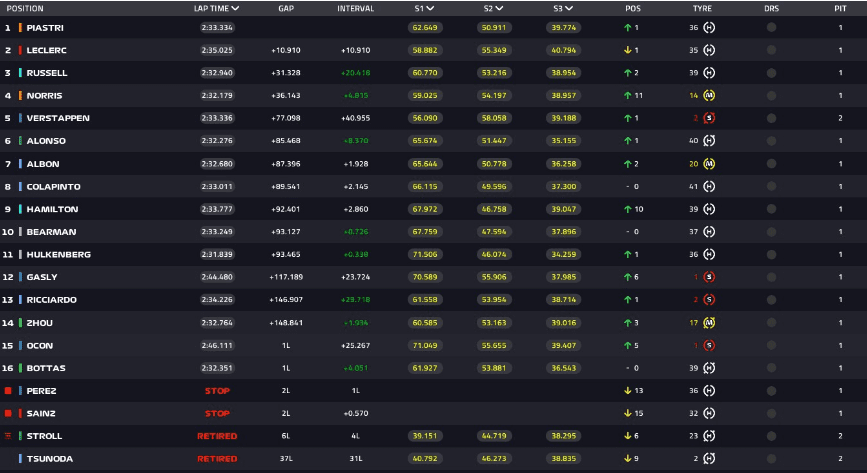Click Hulkenberg's hard tyre icon

(x=709, y=254)
